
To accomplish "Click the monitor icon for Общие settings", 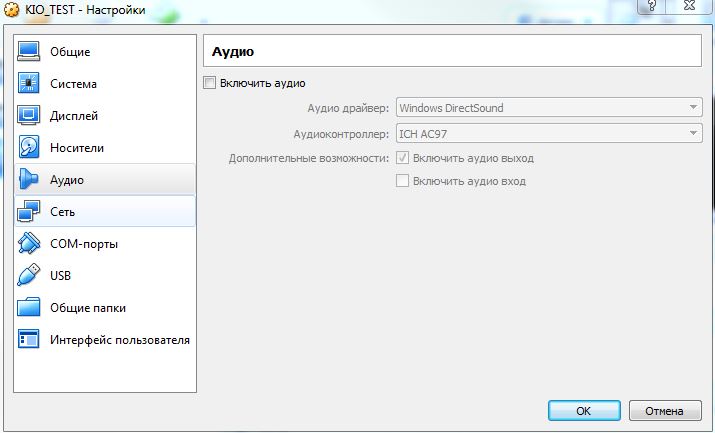I will [29, 52].
